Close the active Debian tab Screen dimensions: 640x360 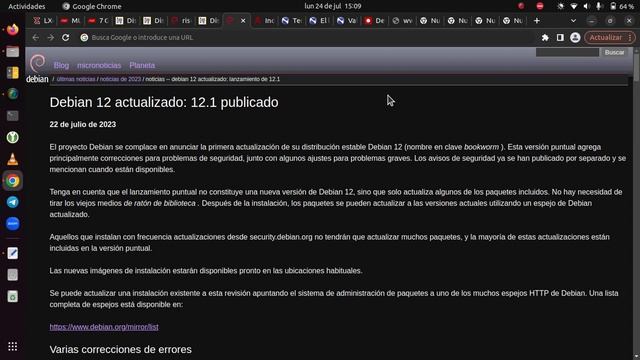click(x=243, y=20)
